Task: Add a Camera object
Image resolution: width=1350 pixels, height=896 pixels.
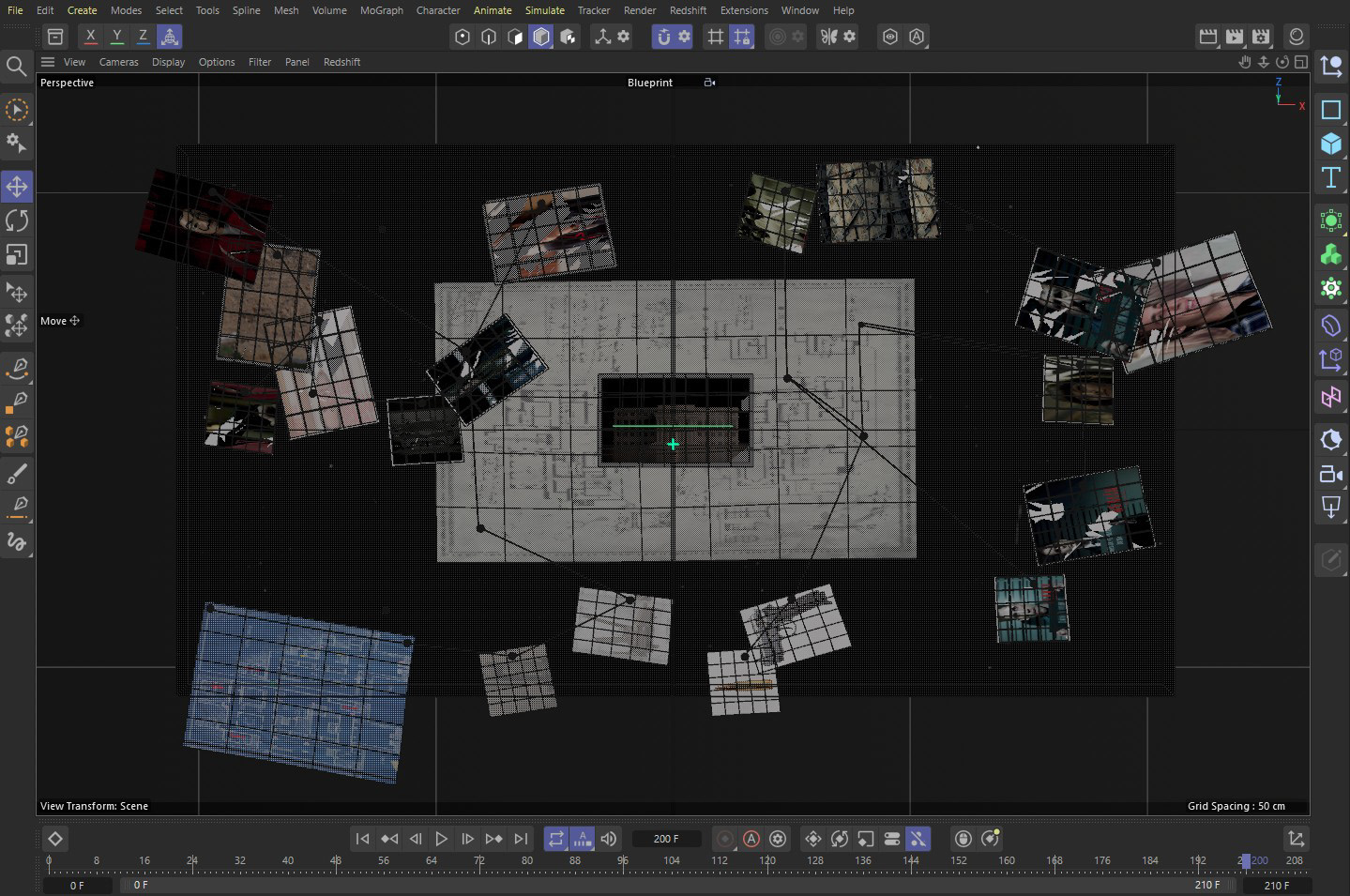Action: tap(1330, 474)
